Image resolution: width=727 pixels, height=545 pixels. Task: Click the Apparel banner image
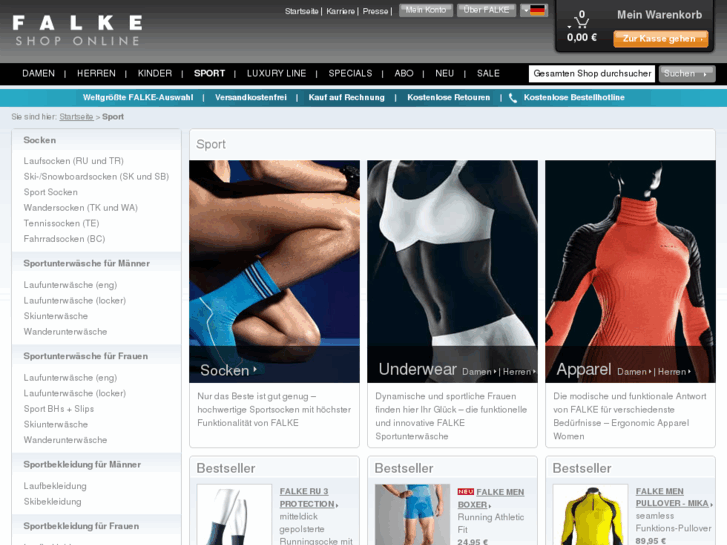pyautogui.click(x=630, y=271)
